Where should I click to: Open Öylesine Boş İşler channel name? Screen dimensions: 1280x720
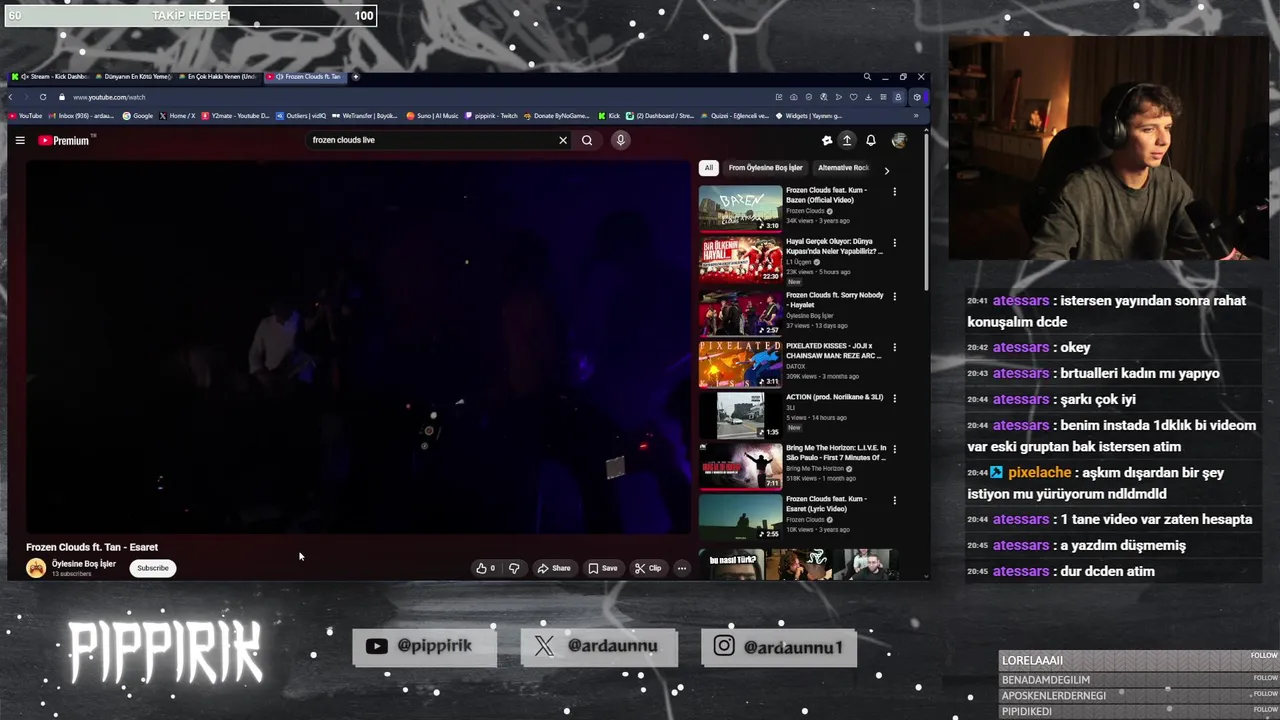[x=84, y=564]
